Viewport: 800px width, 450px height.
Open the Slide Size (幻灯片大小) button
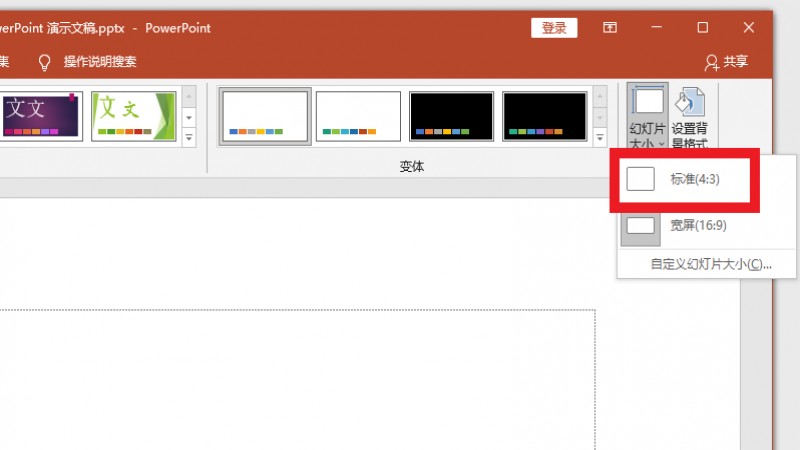coord(647,117)
